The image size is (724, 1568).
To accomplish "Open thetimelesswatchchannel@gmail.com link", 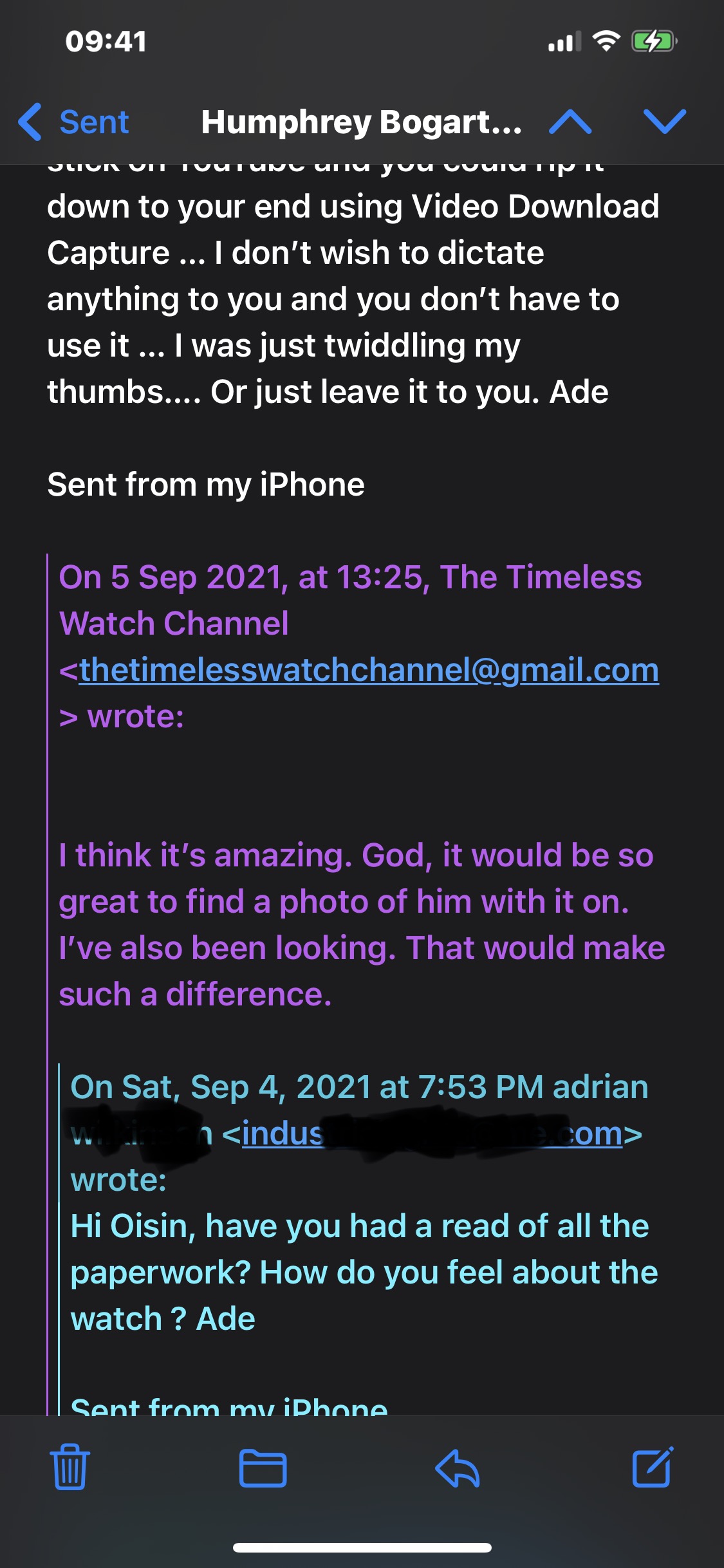I will click(x=369, y=670).
